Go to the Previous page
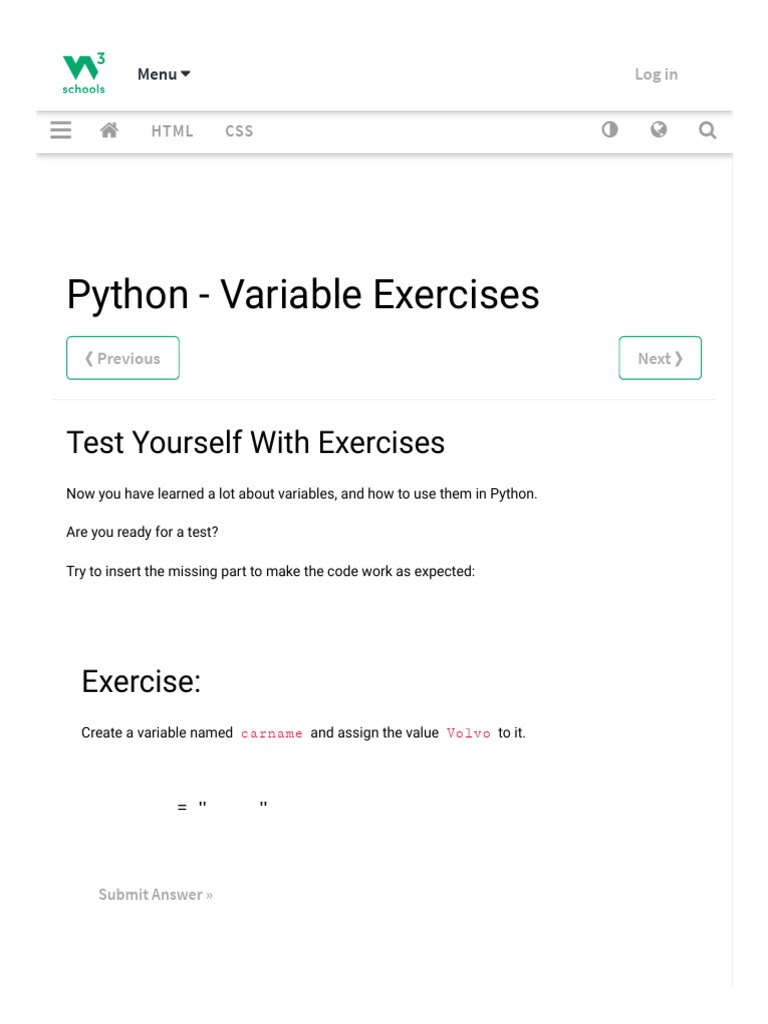This screenshot has height=1024, width=768. point(123,358)
